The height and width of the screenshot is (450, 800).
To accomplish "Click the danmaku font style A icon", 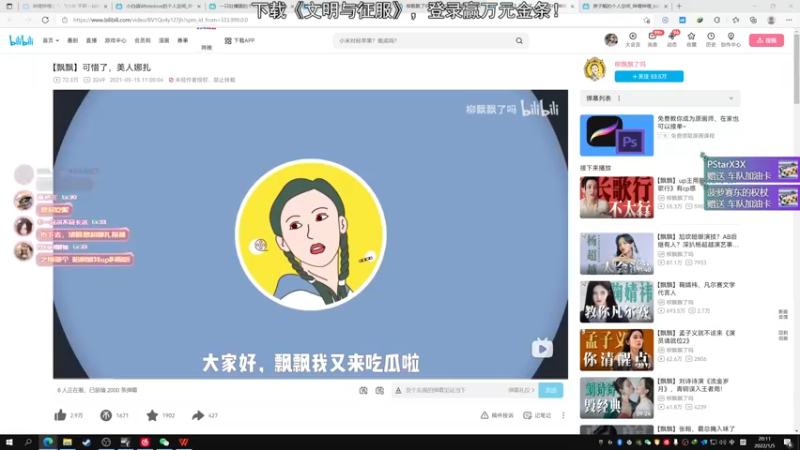I will pos(398,390).
